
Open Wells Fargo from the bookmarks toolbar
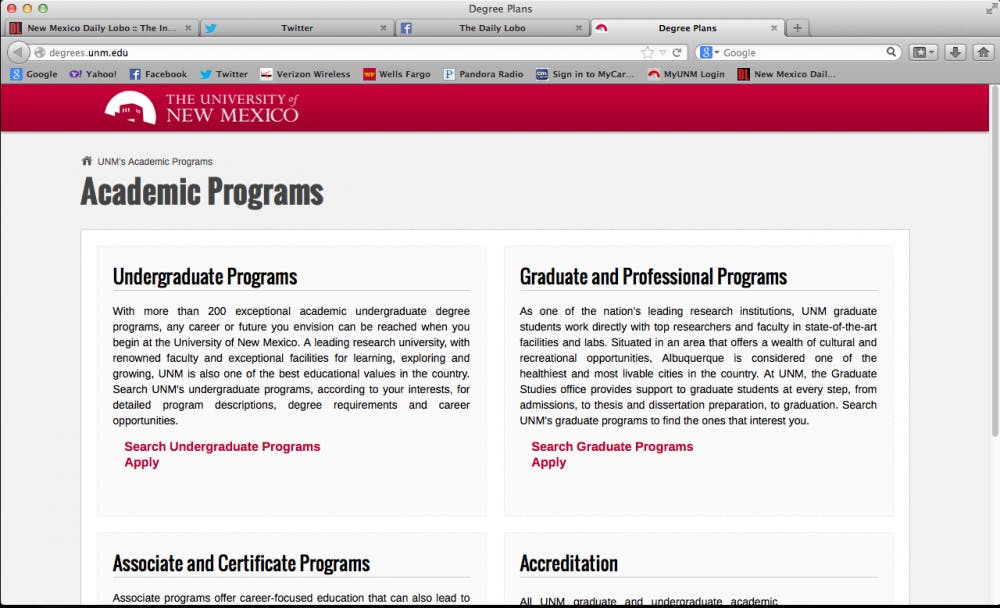pyautogui.click(x=397, y=73)
